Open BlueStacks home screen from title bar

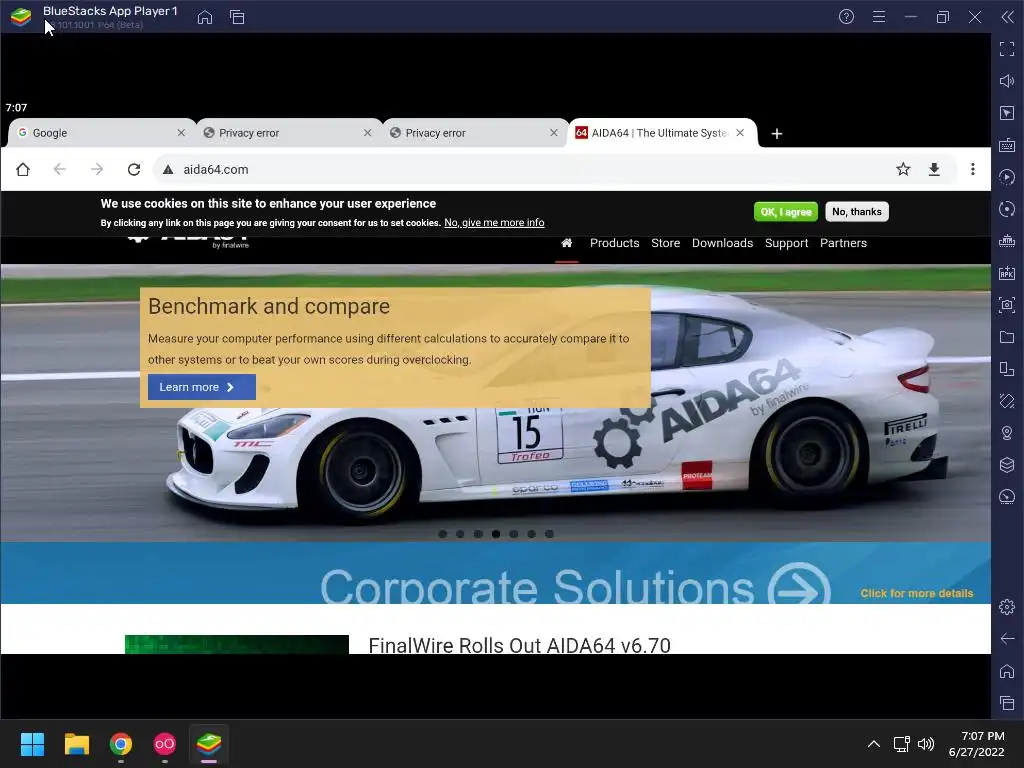[x=205, y=17]
